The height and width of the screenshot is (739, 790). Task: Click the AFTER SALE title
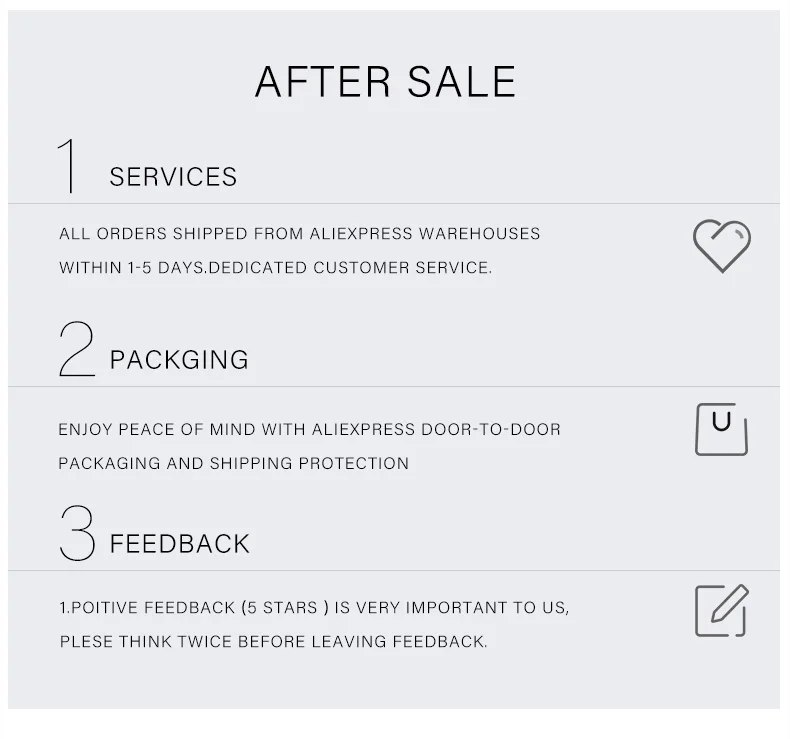tap(385, 82)
